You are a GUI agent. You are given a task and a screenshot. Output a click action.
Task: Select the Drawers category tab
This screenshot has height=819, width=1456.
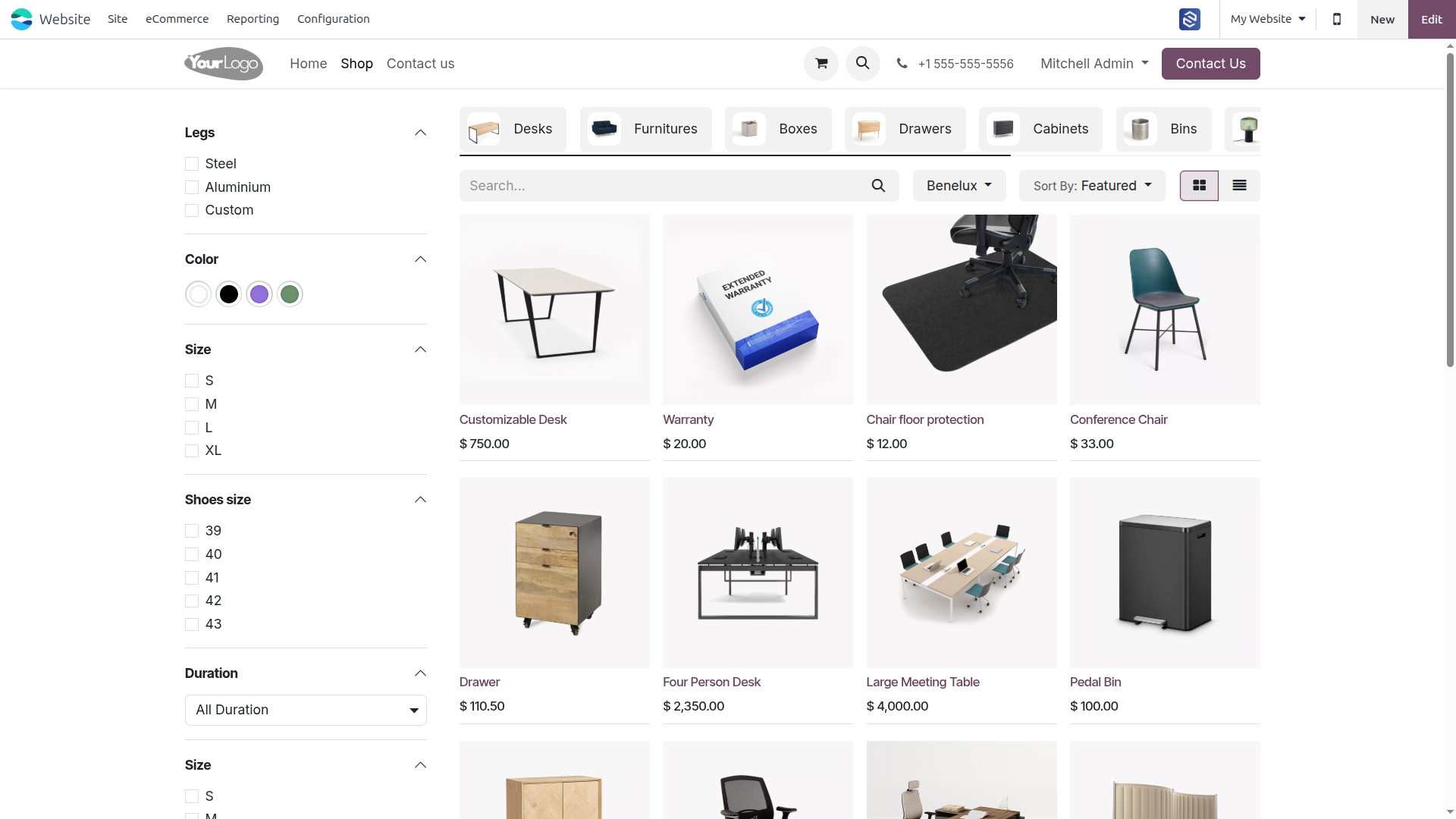905,129
